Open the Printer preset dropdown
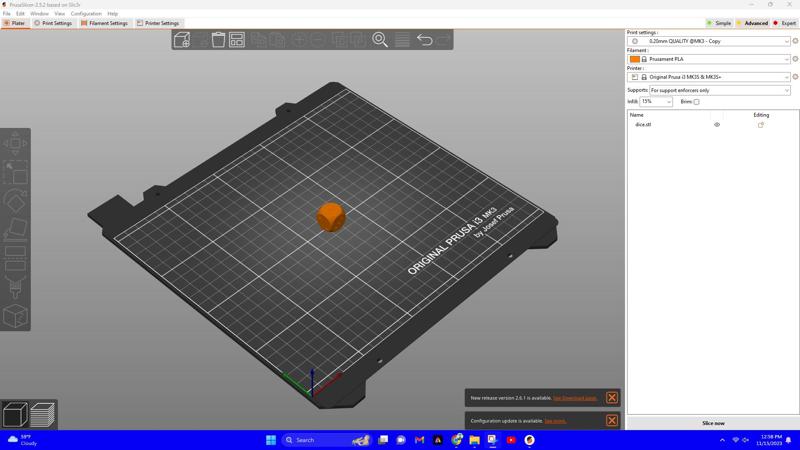The width and height of the screenshot is (800, 450). pyautogui.click(x=709, y=77)
